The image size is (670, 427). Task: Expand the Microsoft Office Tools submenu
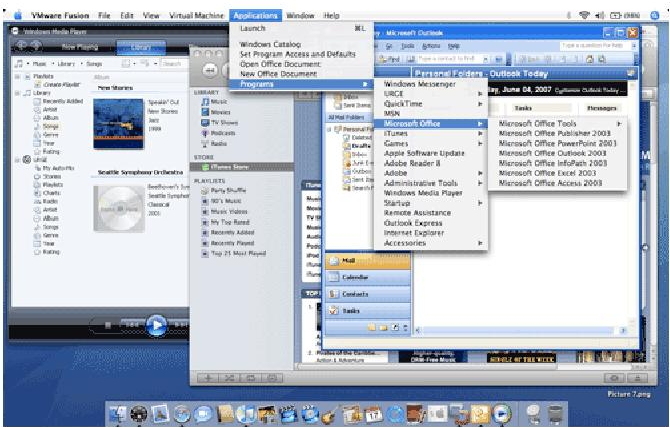coord(558,124)
